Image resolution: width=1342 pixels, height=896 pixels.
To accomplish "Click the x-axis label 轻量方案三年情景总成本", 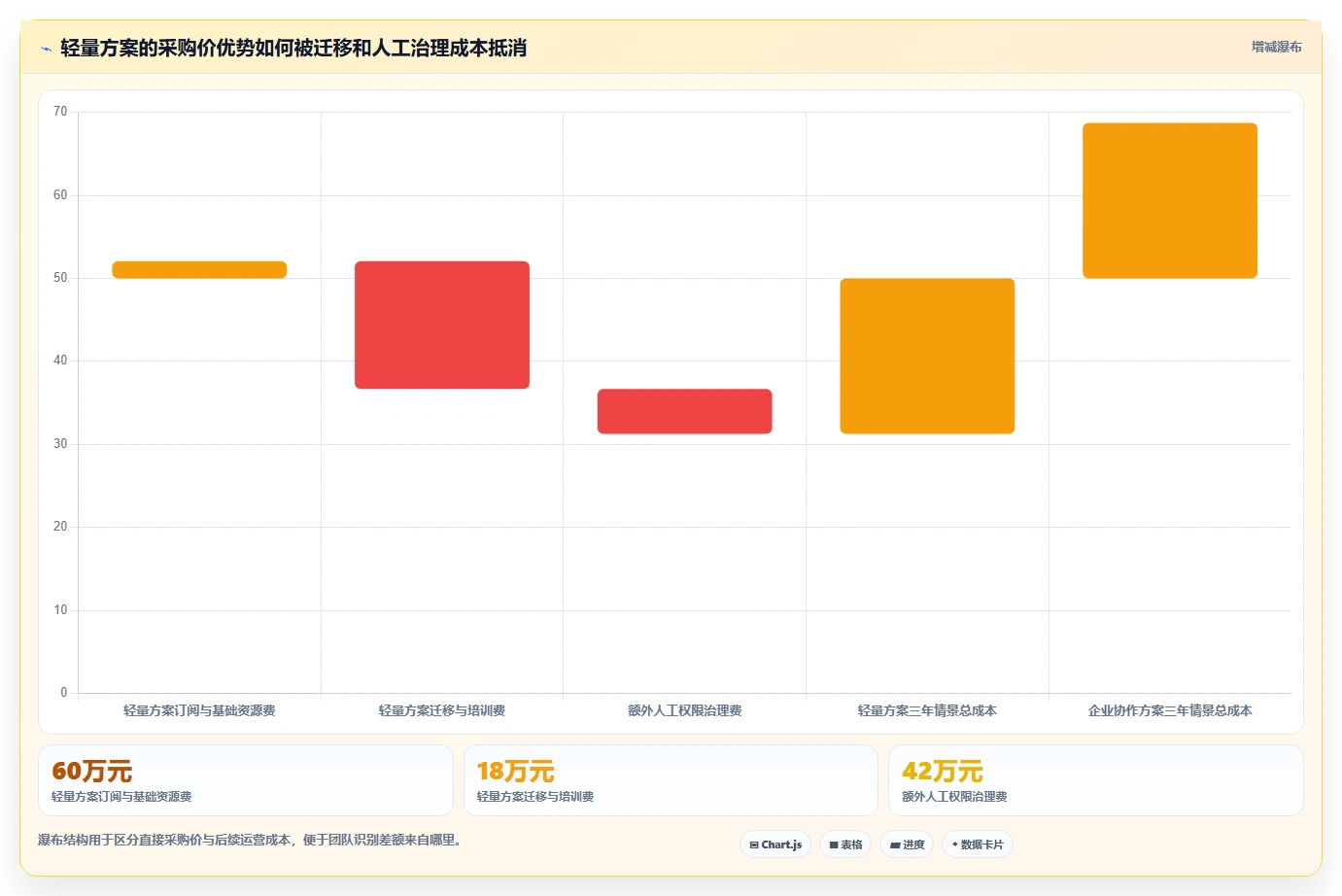I will pyautogui.click(x=927, y=710).
